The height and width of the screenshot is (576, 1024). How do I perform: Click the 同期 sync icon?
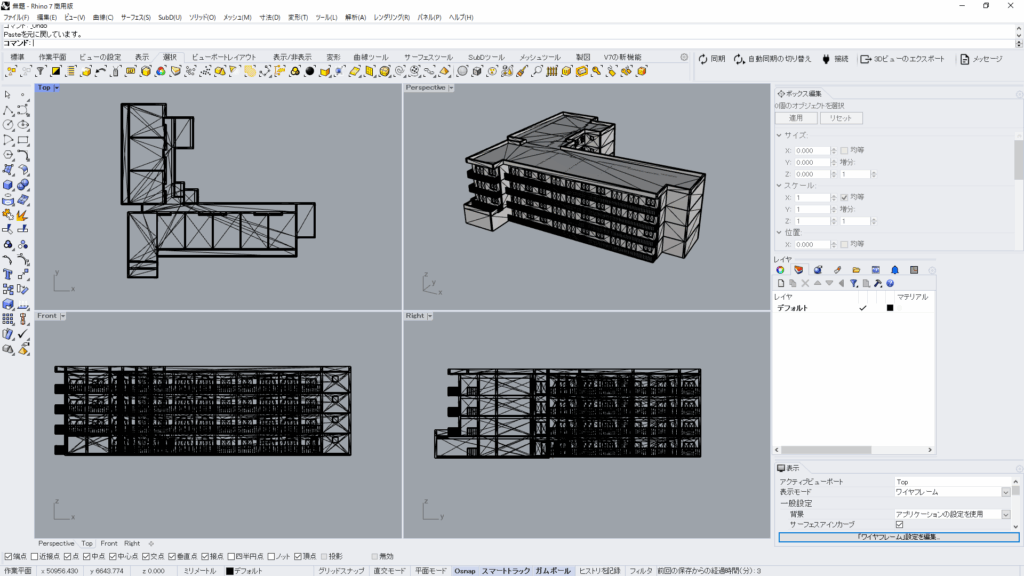tap(703, 59)
